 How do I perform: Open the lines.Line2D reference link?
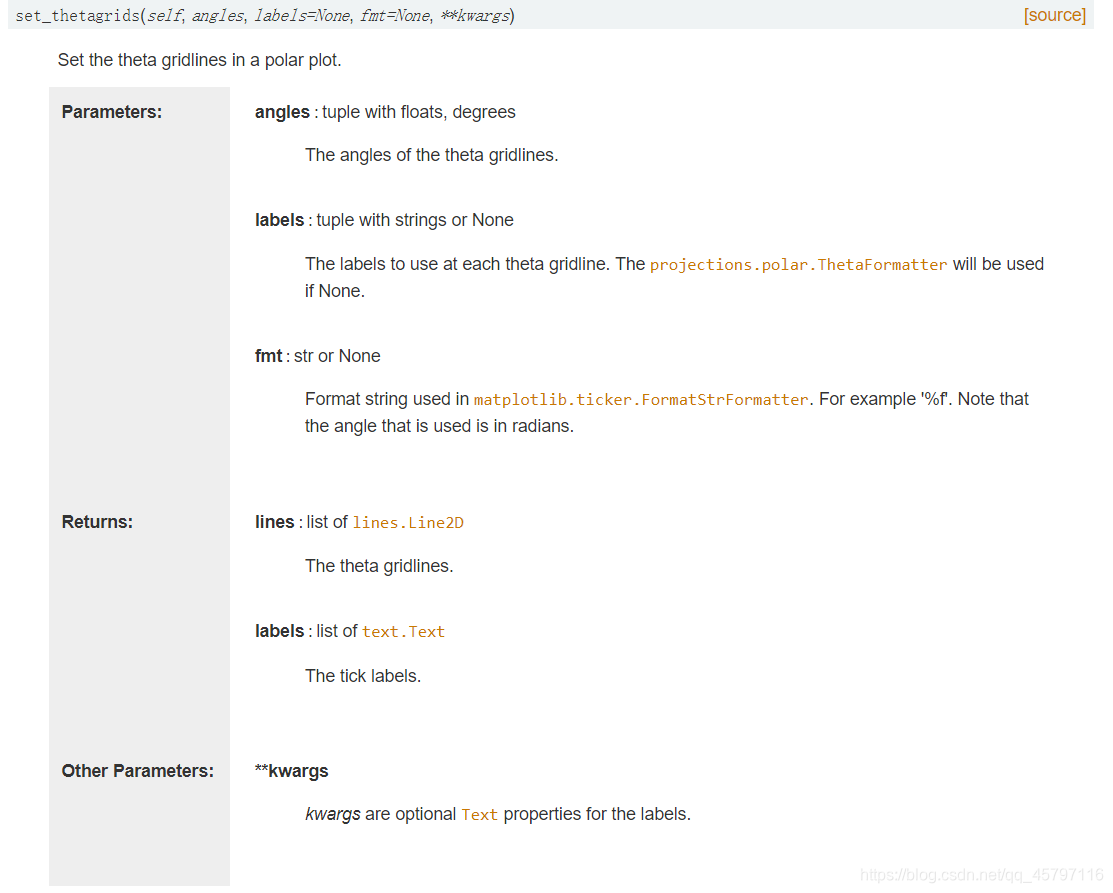click(408, 522)
